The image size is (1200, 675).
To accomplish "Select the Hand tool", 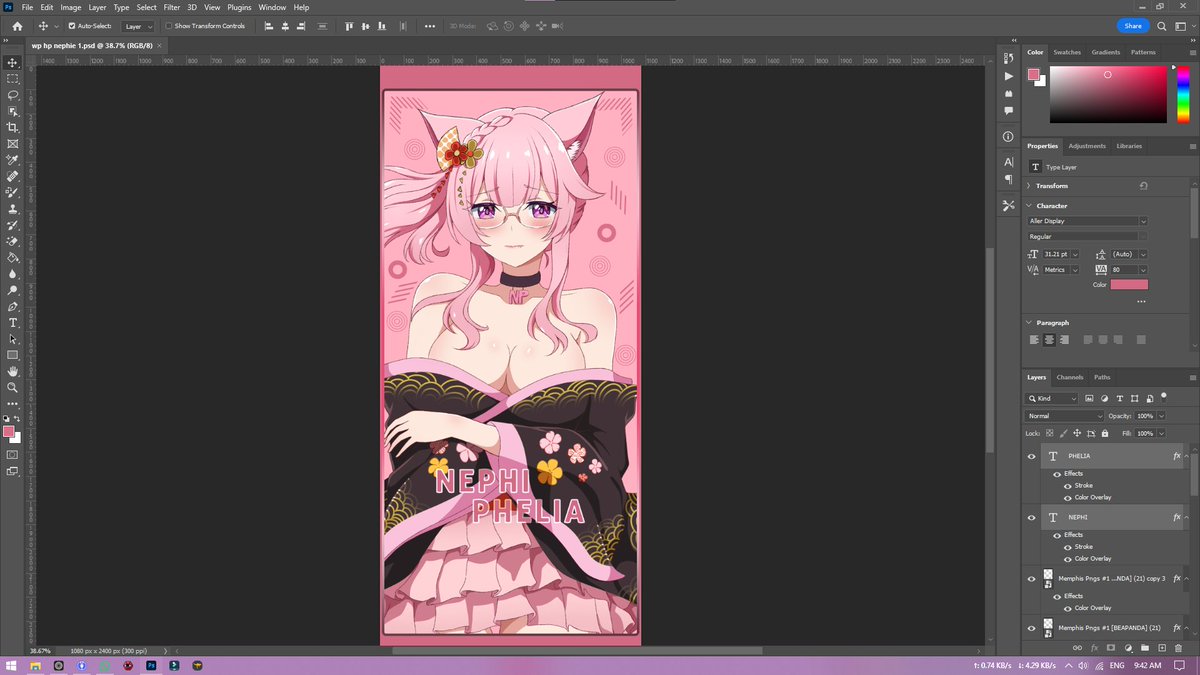I will [12, 371].
